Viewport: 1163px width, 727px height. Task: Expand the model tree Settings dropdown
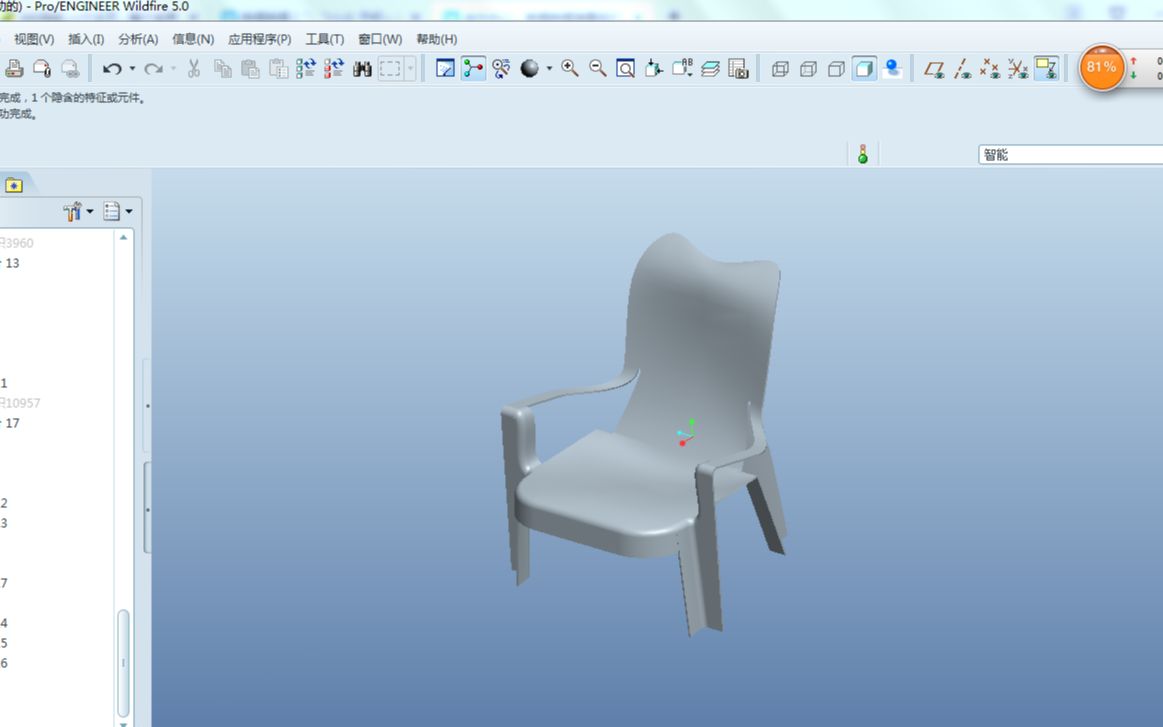tap(78, 212)
